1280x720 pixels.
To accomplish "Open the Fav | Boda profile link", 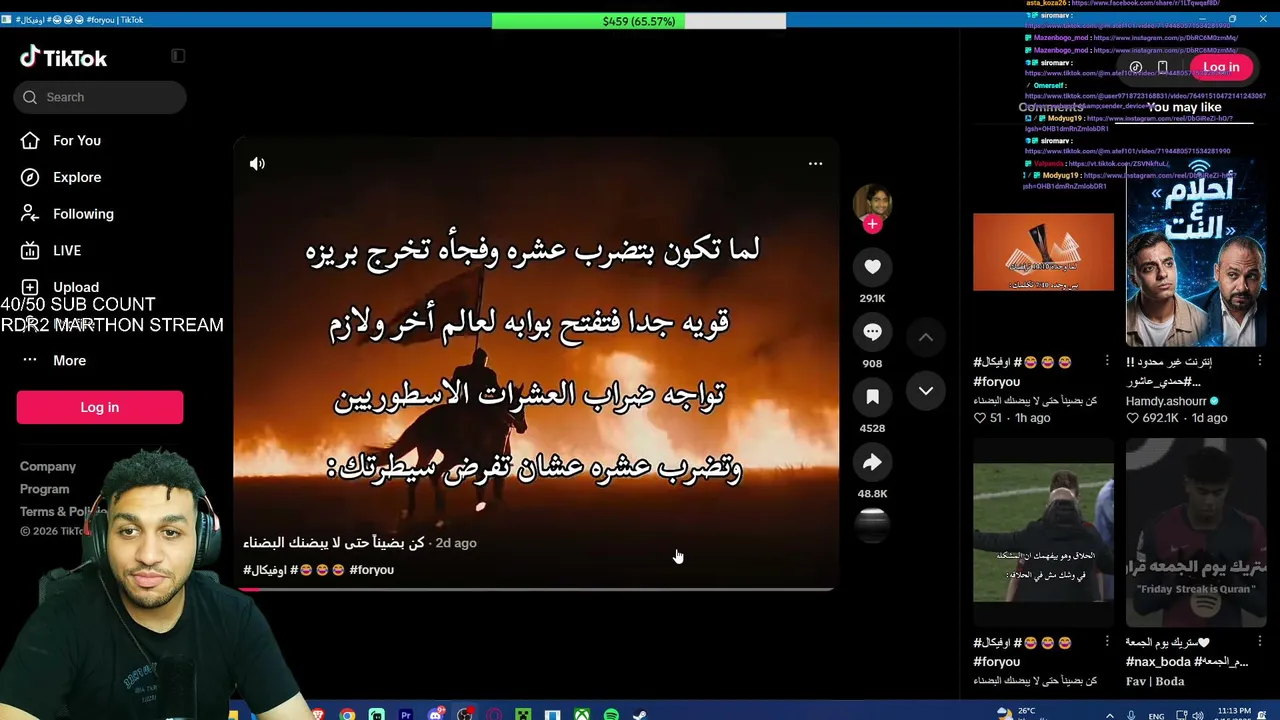I will pos(1155,681).
